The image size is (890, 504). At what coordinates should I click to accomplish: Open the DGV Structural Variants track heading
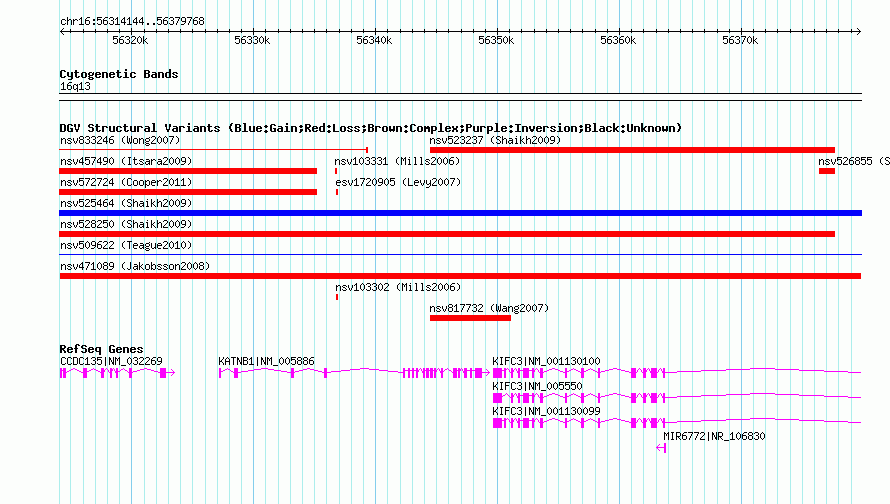(370, 128)
